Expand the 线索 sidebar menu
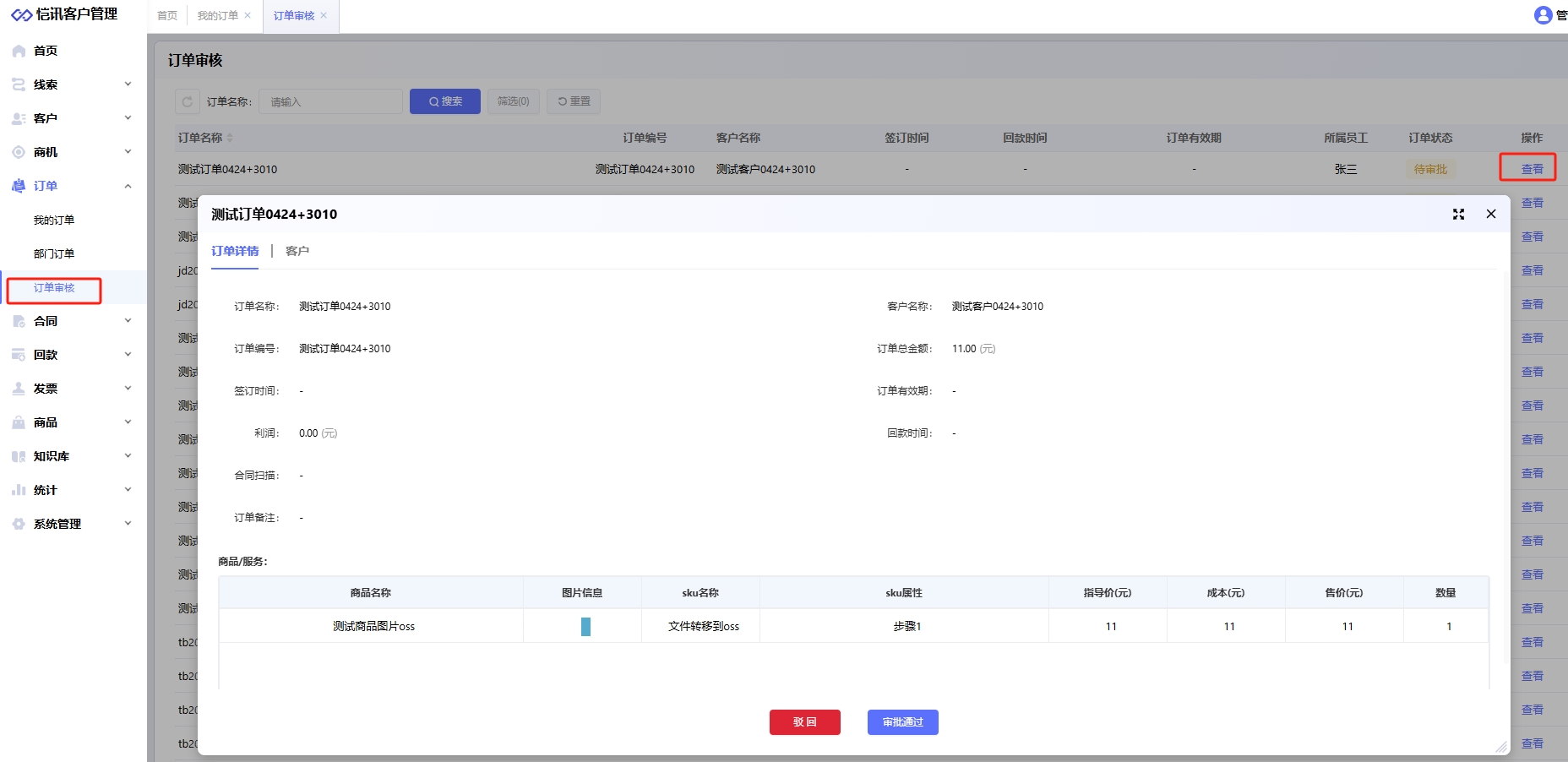The height and width of the screenshot is (762, 1568). (128, 84)
